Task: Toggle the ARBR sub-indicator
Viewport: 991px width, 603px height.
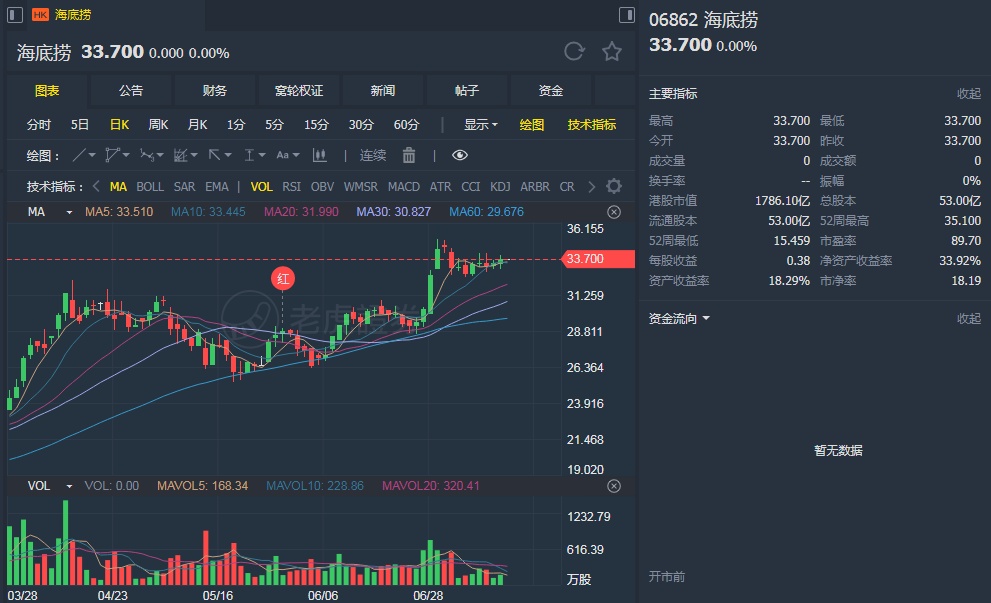Action: coord(535,186)
